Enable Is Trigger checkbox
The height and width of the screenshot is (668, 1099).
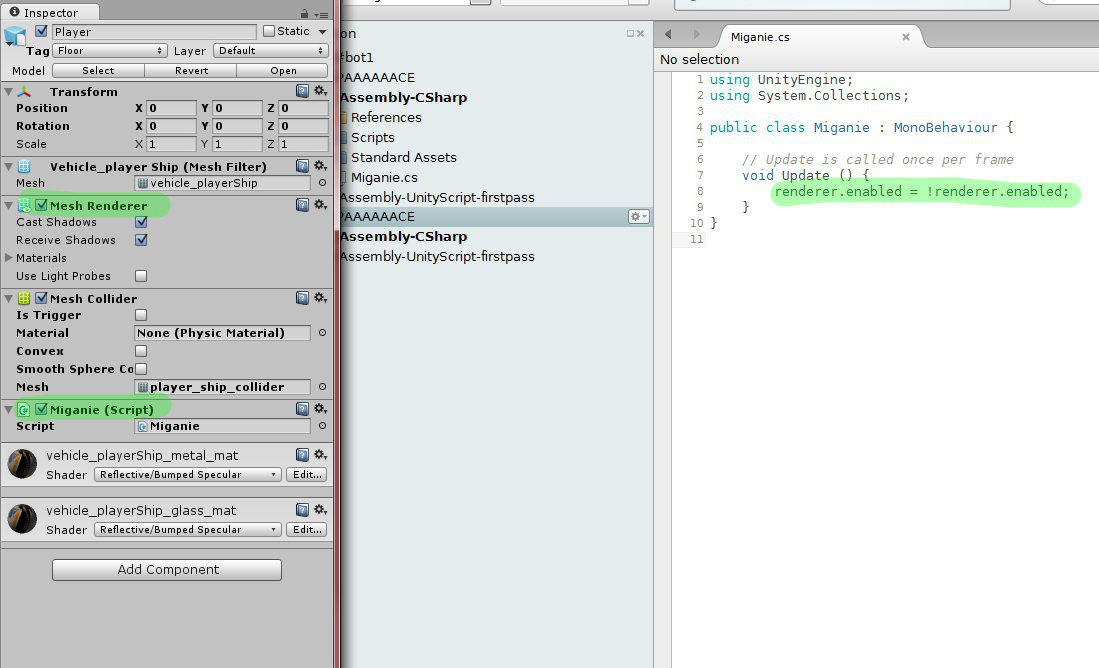tap(141, 315)
